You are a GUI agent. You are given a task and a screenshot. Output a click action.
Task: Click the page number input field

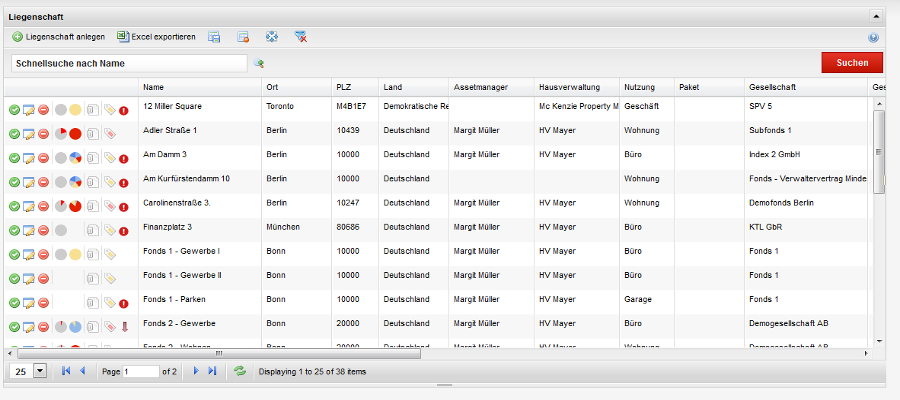(x=141, y=371)
